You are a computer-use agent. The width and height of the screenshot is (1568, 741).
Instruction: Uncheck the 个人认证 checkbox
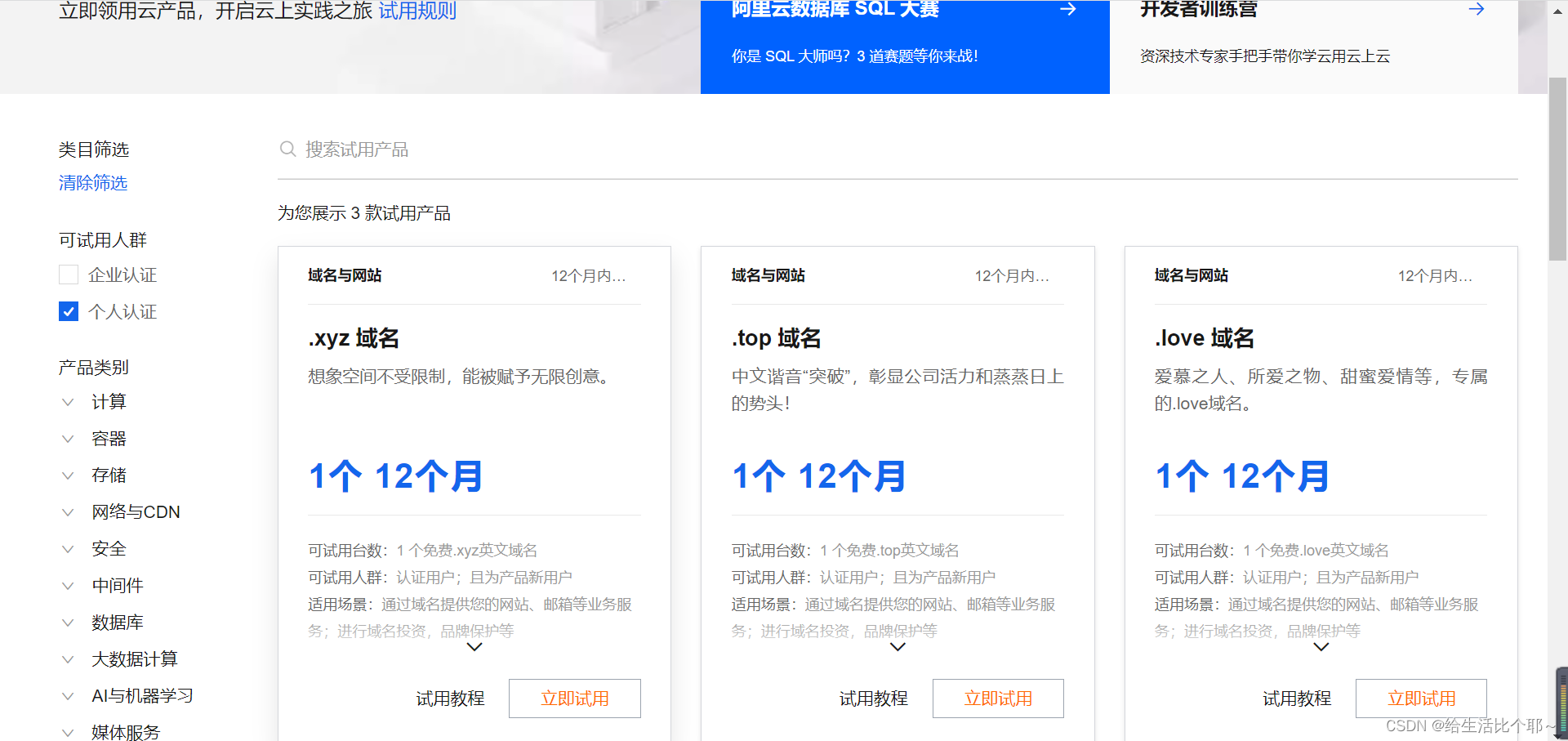point(69,311)
